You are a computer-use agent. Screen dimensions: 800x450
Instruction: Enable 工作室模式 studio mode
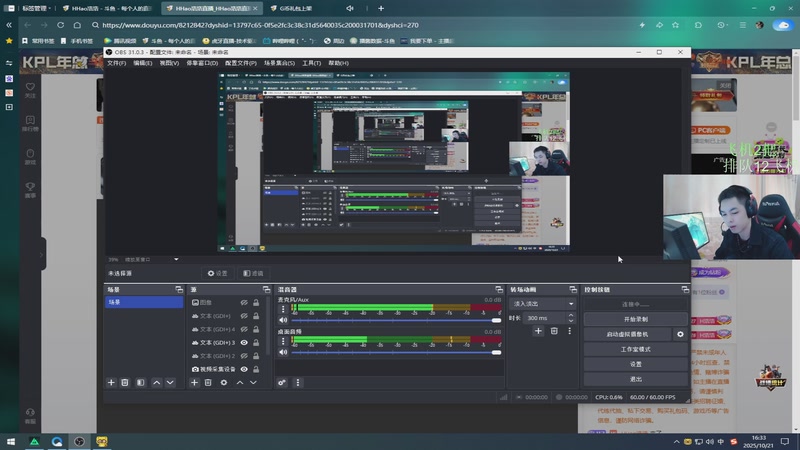pyautogui.click(x=636, y=349)
